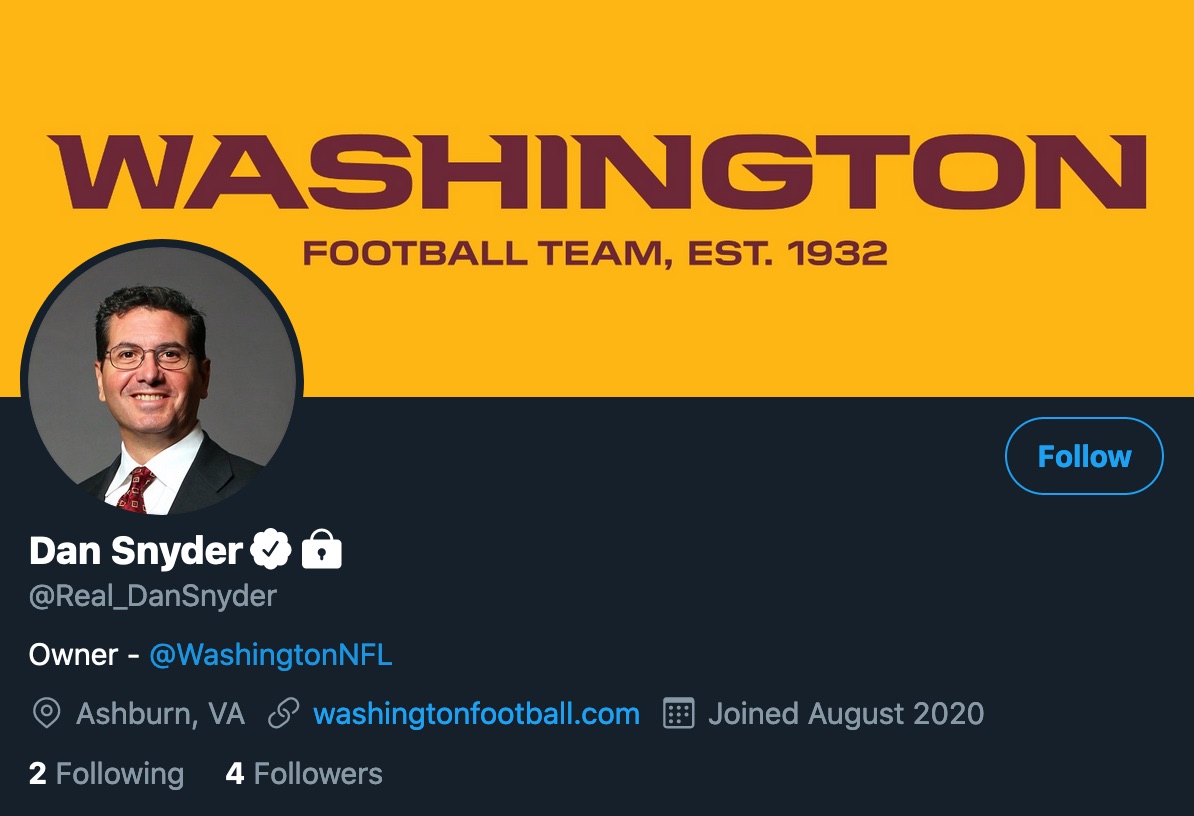Visit the washingtonfootball.com website link
Image resolution: width=1194 pixels, height=816 pixels.
476,714
